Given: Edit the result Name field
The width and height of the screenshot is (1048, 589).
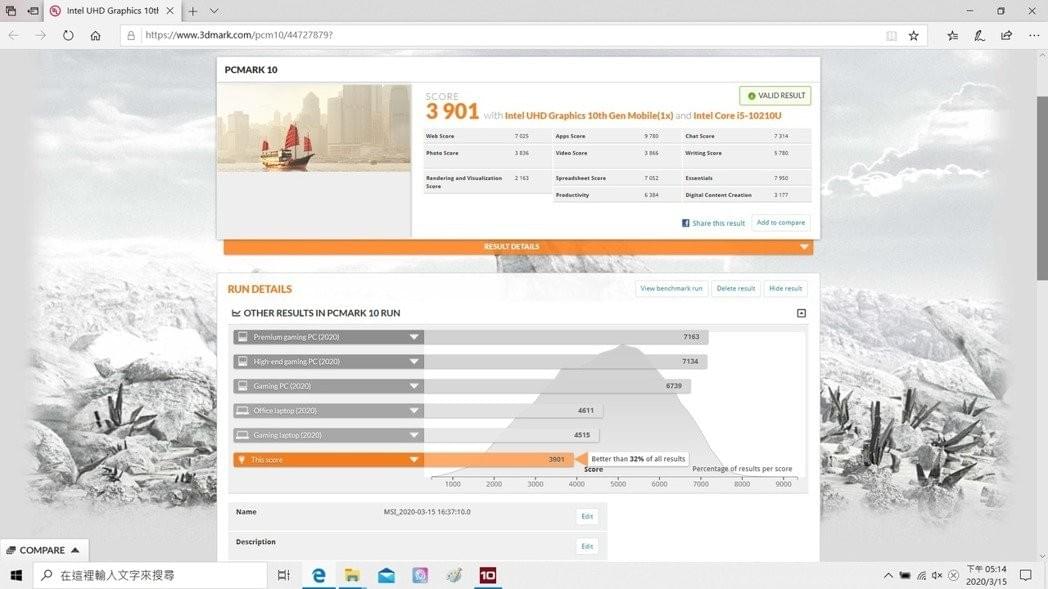Looking at the screenshot, I should point(587,516).
